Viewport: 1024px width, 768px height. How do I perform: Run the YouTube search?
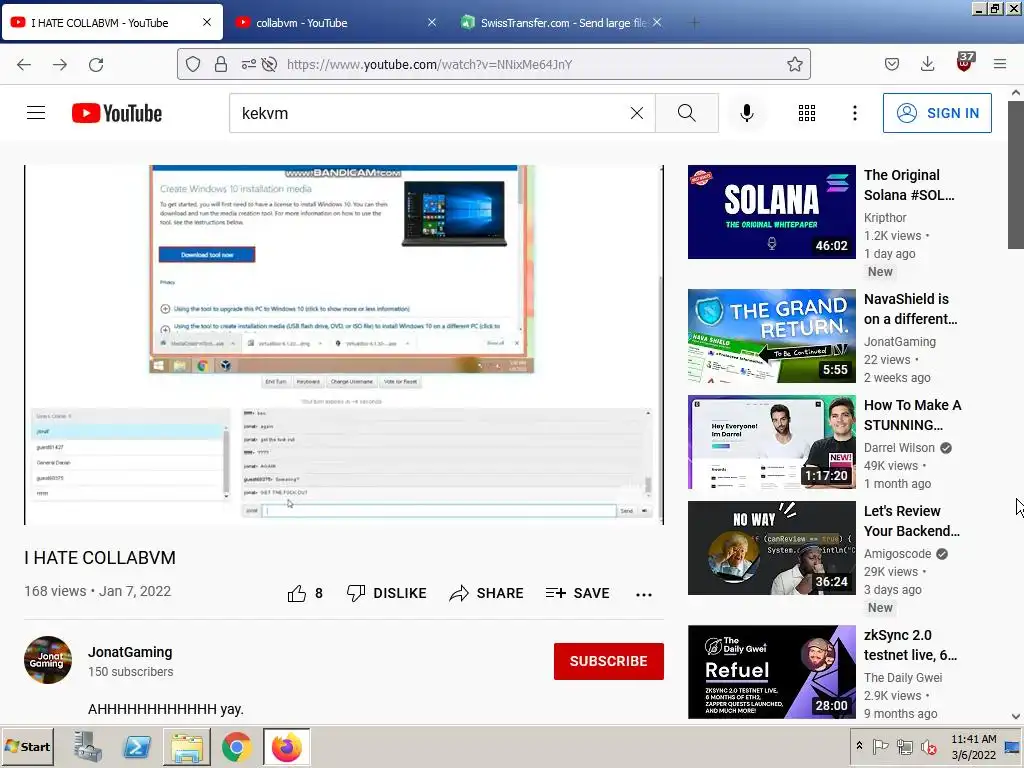click(x=686, y=113)
